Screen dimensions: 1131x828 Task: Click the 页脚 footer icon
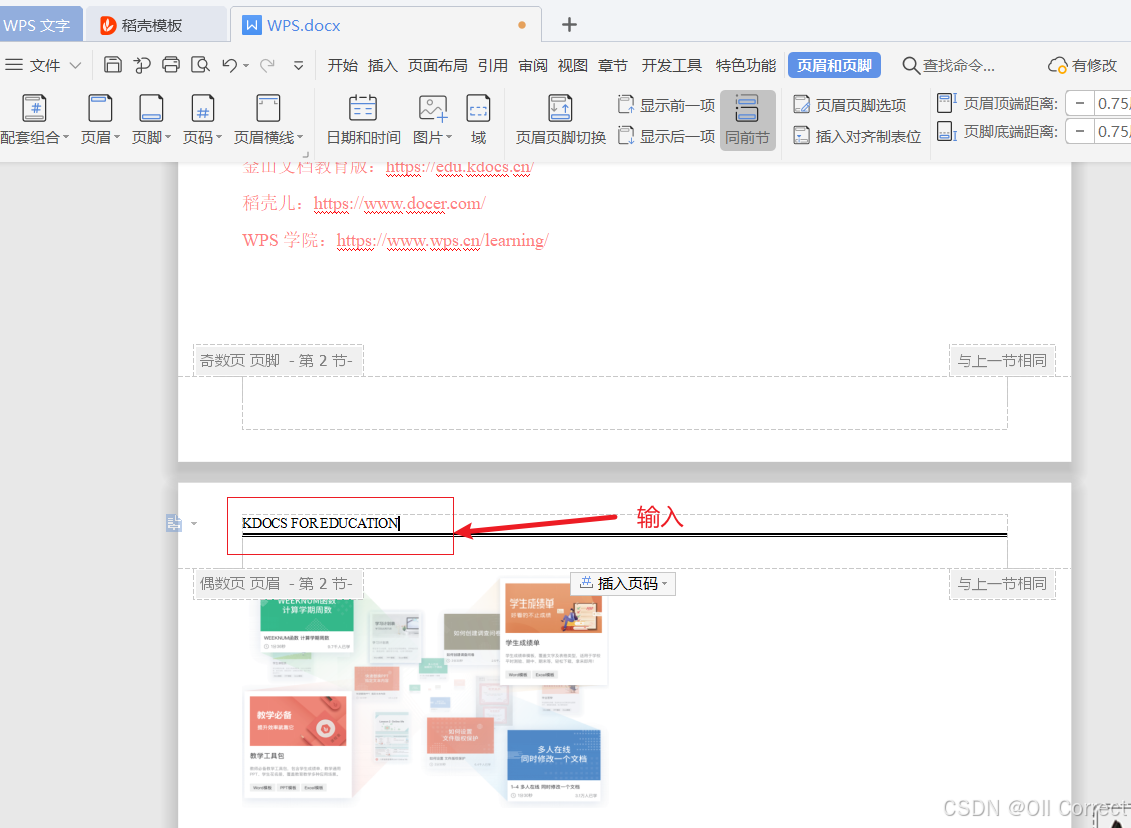click(x=151, y=108)
